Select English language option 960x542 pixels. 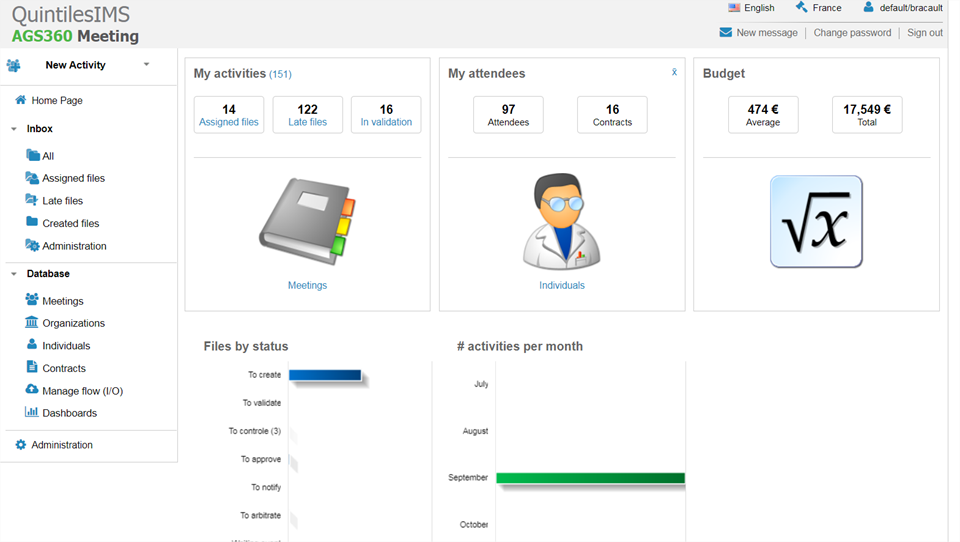(759, 8)
